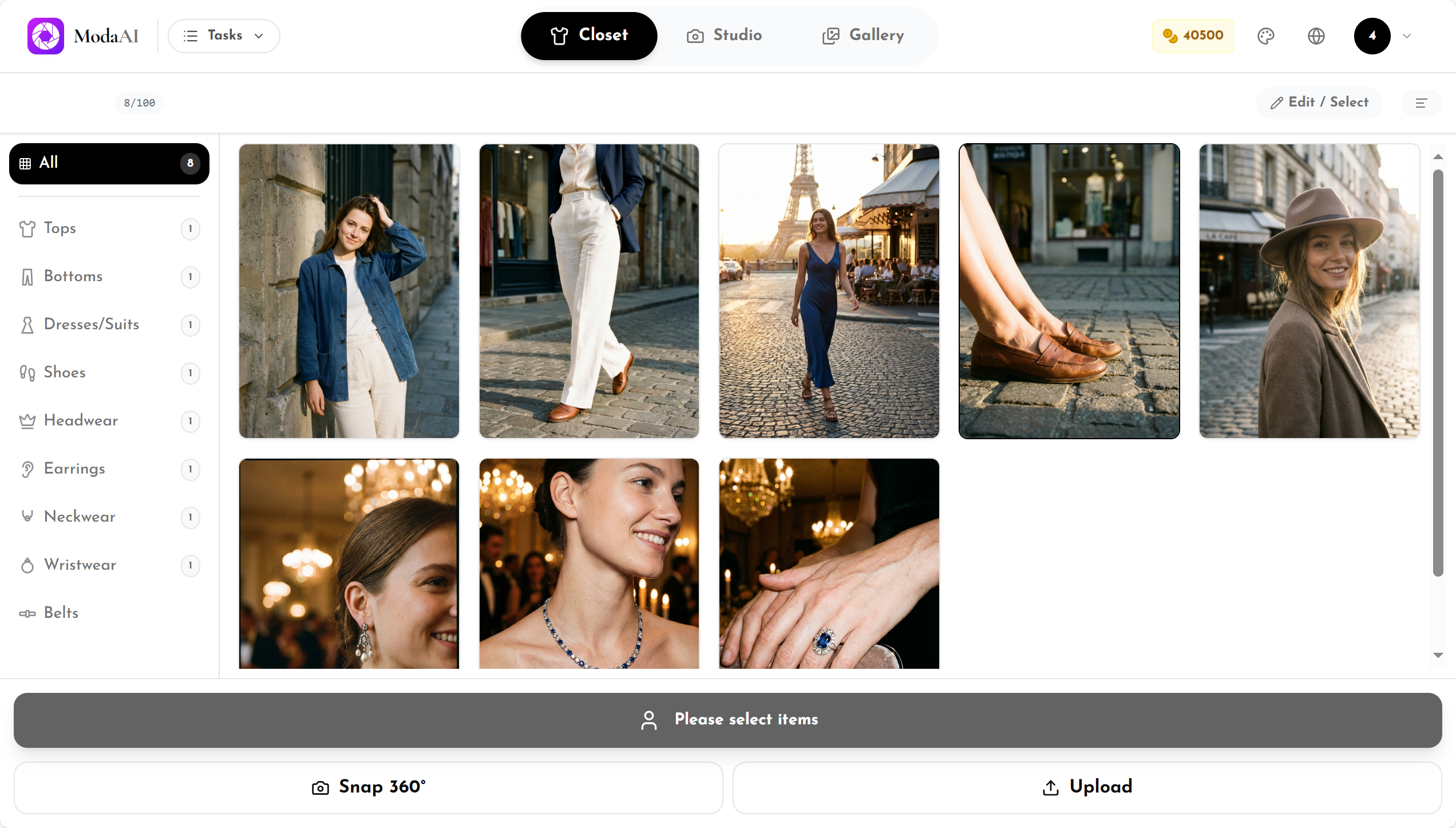Expand the Tasks dropdown
Image resolution: width=1456 pixels, height=828 pixels.
point(224,36)
